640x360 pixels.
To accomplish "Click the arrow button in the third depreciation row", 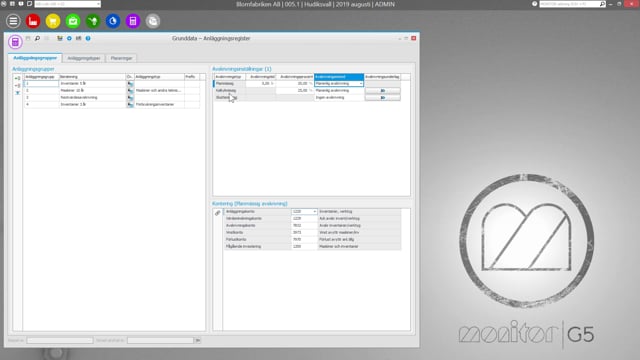I will pyautogui.click(x=382, y=98).
